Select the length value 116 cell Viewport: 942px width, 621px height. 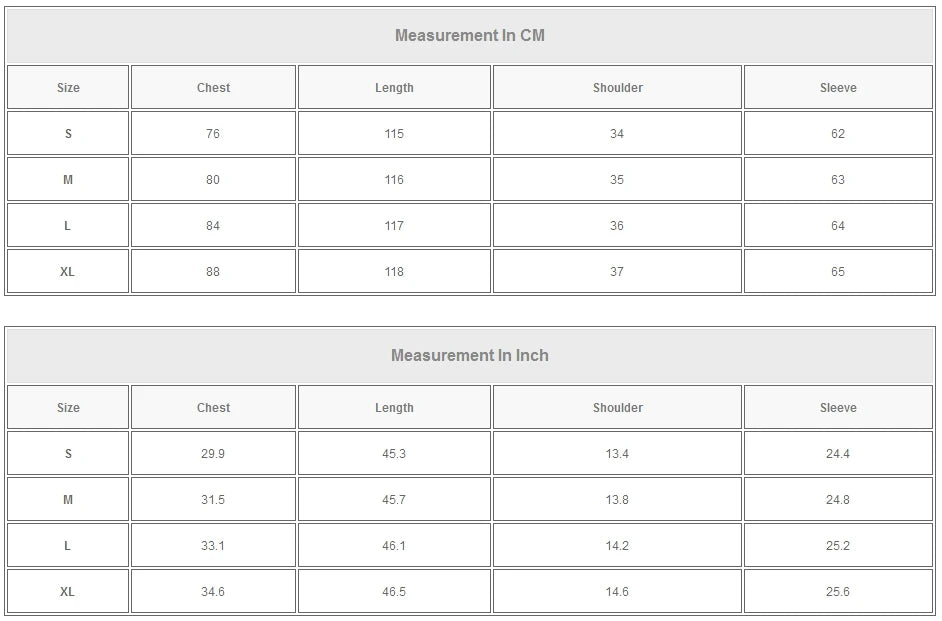394,180
